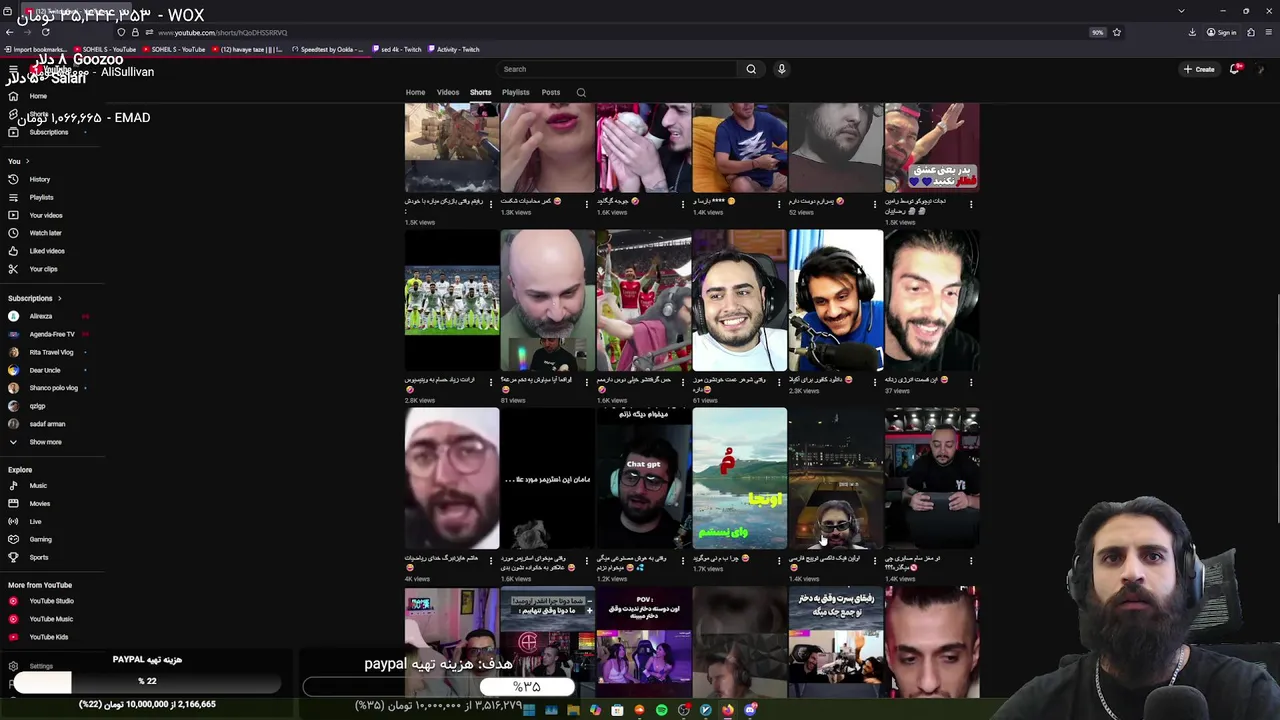Open the YouTube hamburger guide menu
Image resolution: width=1280 pixels, height=720 pixels.
click(13, 70)
